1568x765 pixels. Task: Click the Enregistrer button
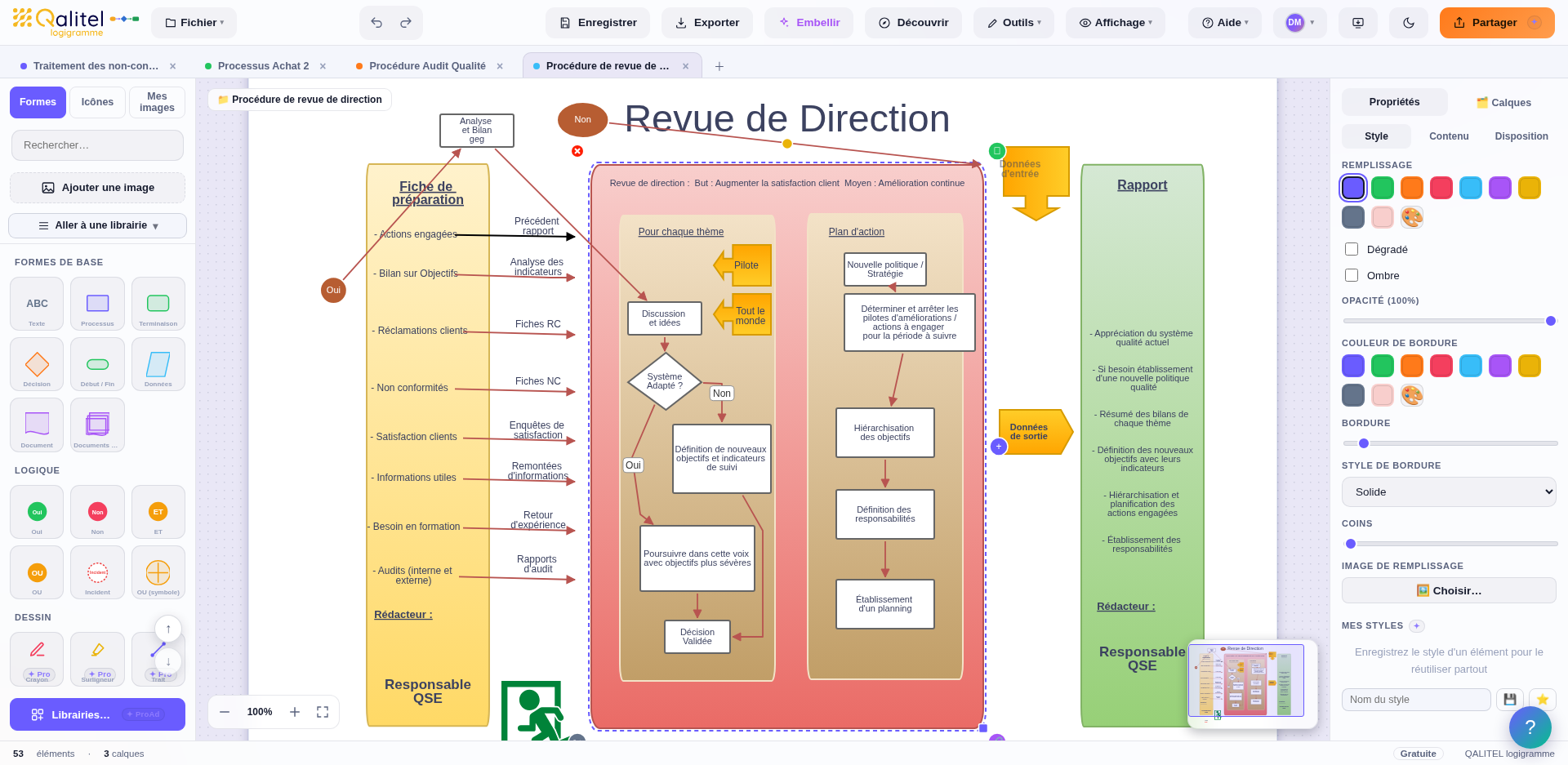[598, 23]
